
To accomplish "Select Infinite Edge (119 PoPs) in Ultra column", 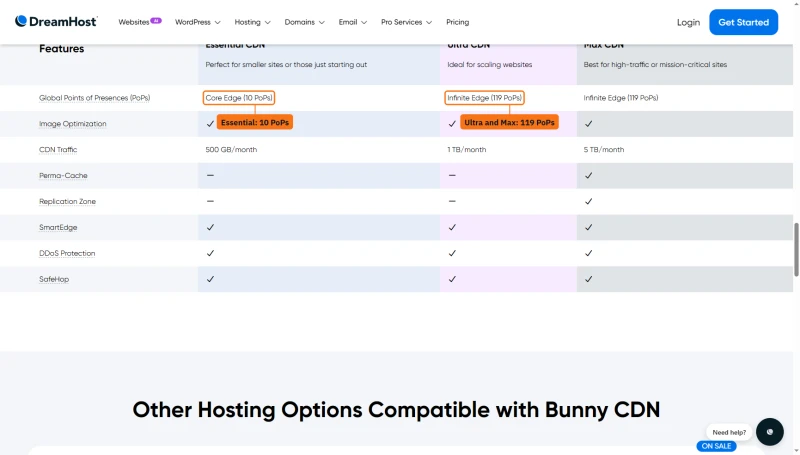I will pos(484,98).
